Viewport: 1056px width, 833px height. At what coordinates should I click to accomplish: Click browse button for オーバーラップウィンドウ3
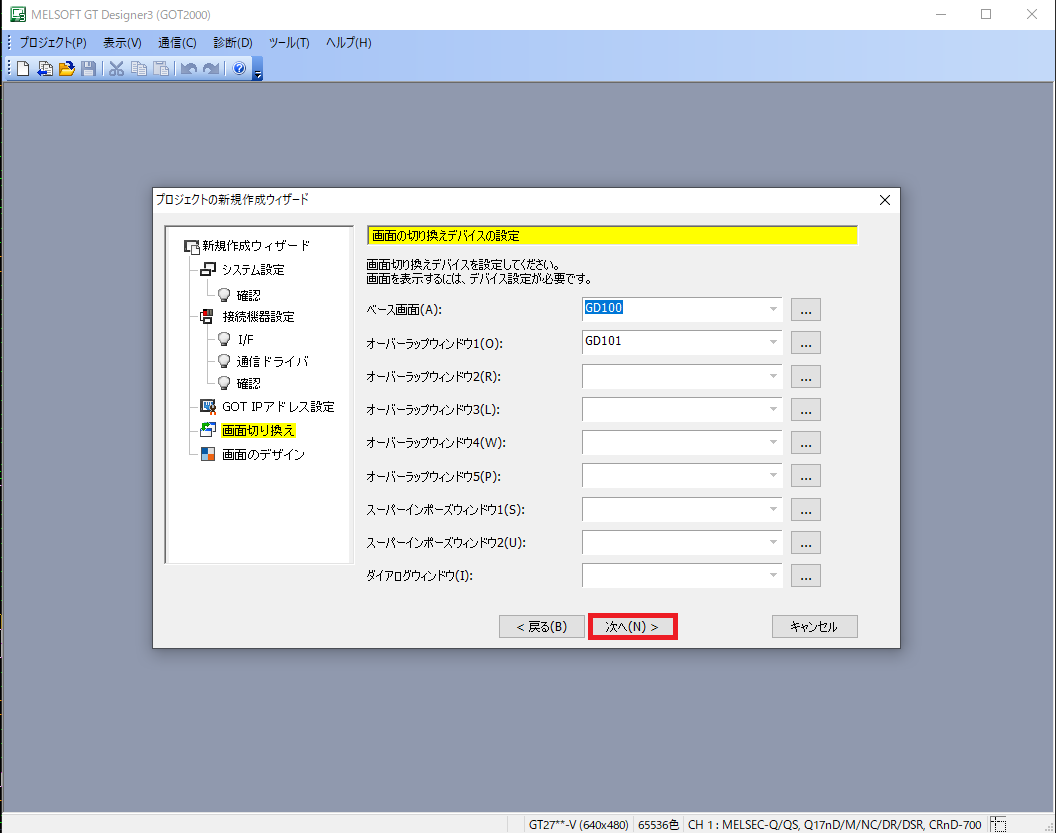point(805,409)
